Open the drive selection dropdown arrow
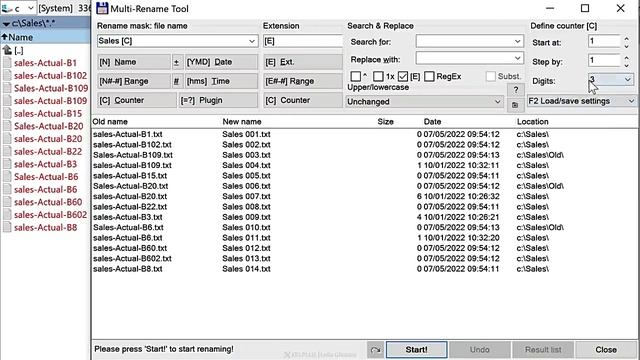Screen dimensions: 640x360 click(x=31, y=8)
